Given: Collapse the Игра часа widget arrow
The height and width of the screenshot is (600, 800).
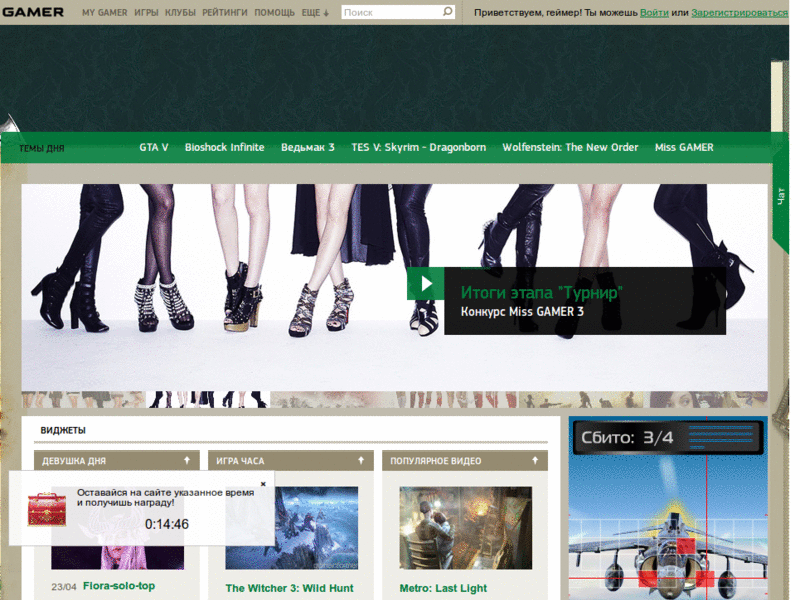Looking at the screenshot, I should pyautogui.click(x=361, y=460).
